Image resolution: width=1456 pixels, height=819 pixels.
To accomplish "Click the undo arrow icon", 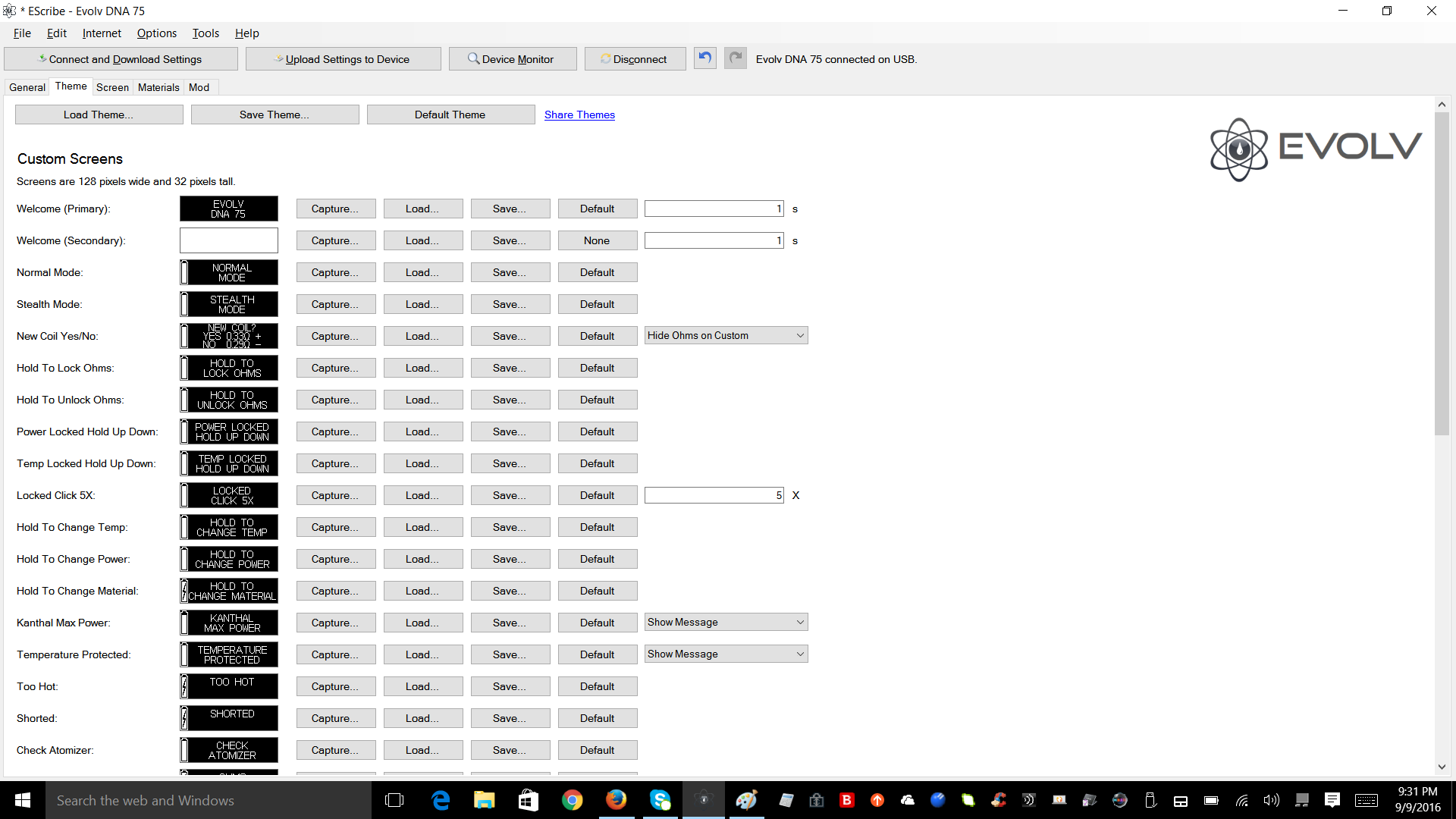I will [x=704, y=58].
